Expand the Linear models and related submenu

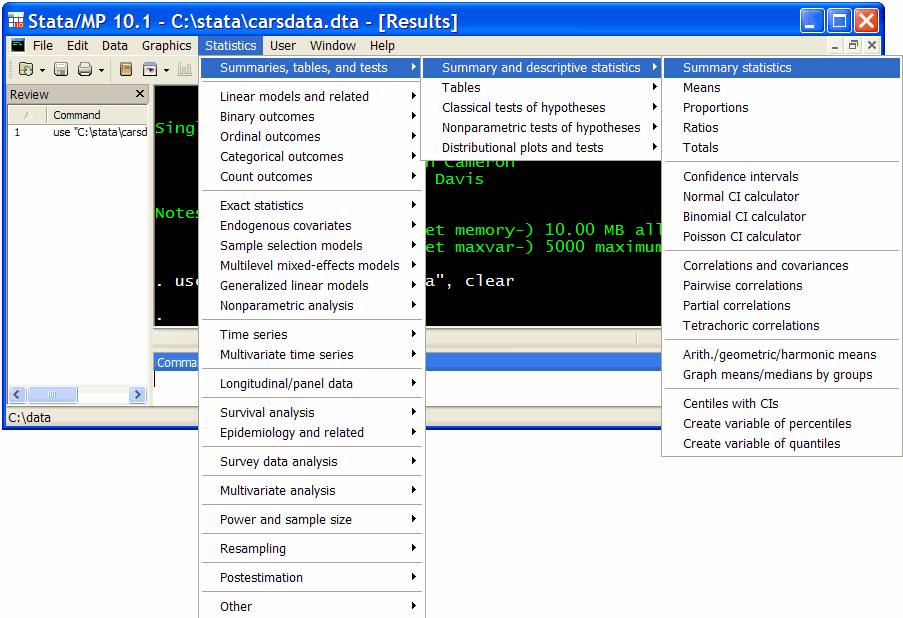coord(294,97)
